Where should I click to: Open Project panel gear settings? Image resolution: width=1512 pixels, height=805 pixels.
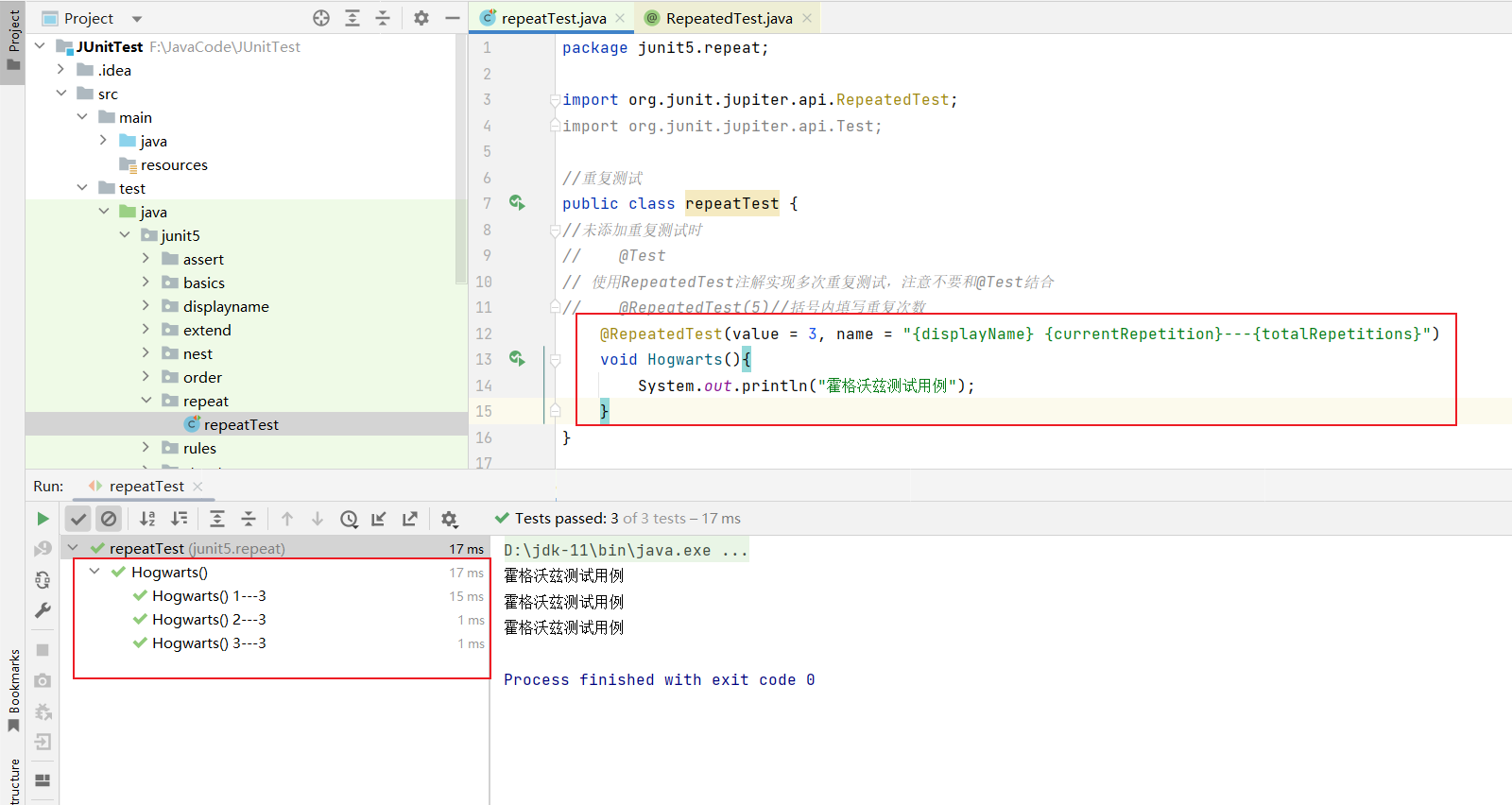point(421,18)
